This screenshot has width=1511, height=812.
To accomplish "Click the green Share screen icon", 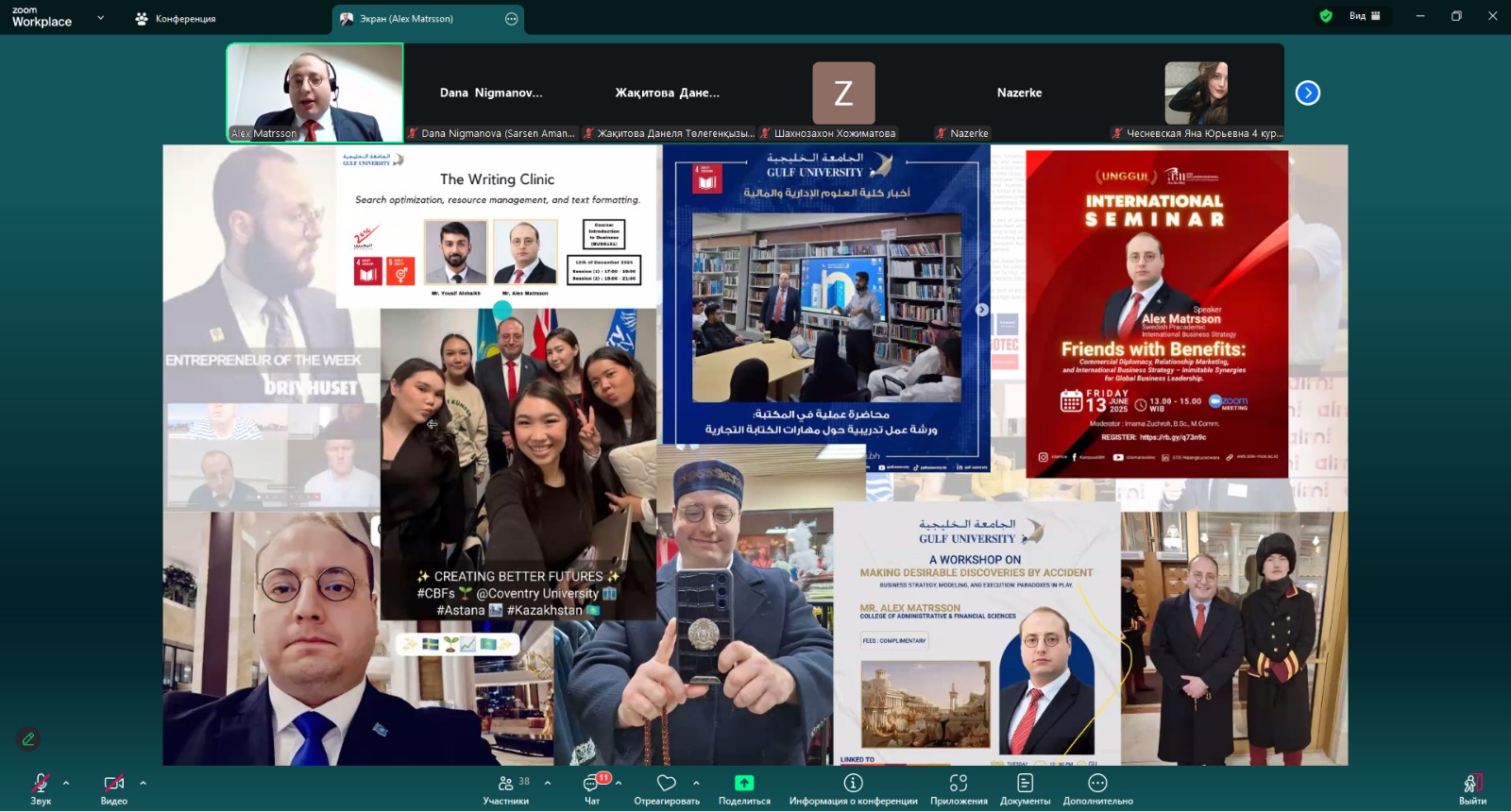I will coord(744,784).
